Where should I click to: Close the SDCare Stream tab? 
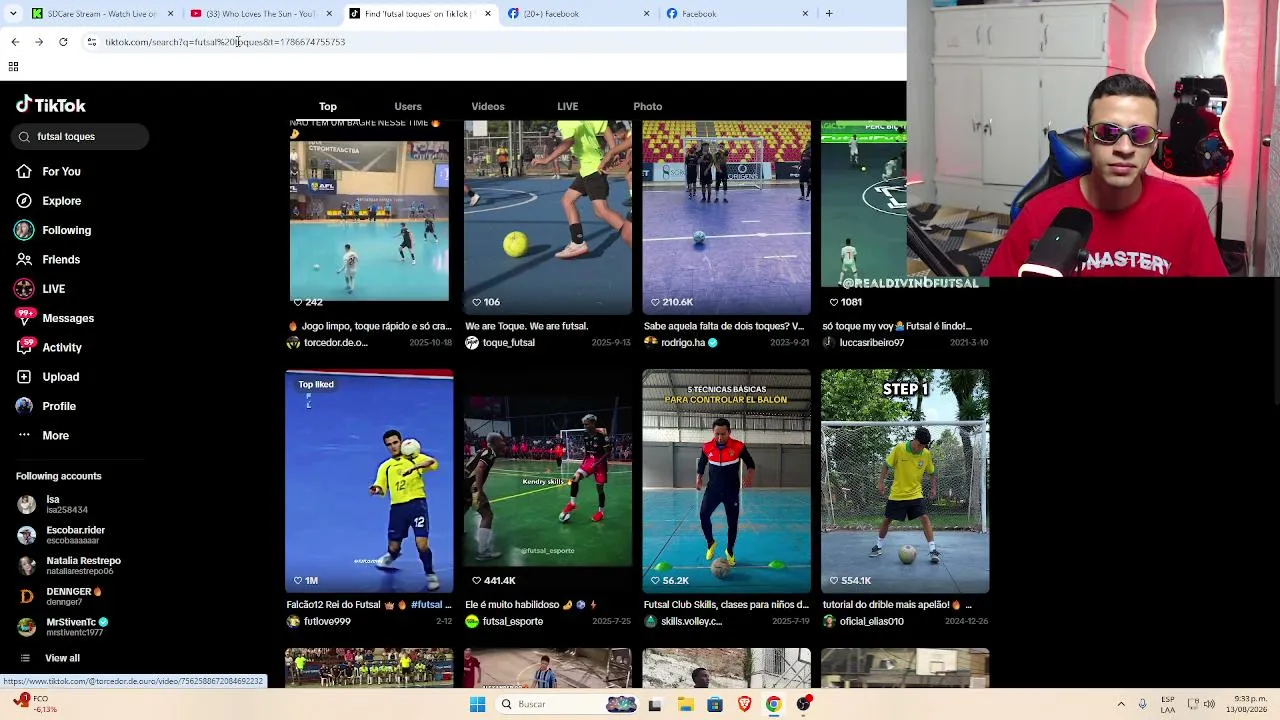170,14
